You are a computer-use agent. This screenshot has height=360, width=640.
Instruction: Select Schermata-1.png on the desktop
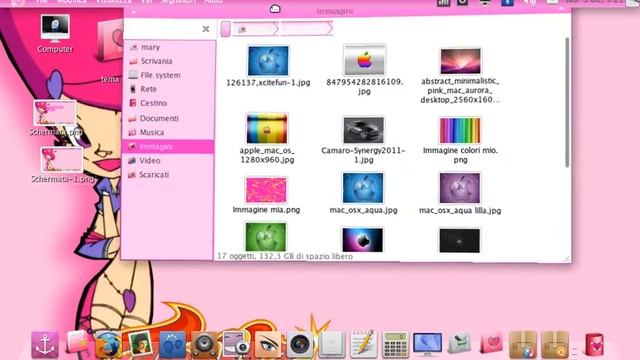[x=62, y=165]
